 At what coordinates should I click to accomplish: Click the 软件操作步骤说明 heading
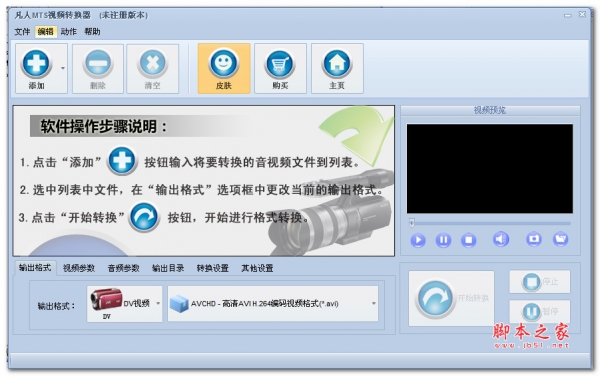pos(104,126)
